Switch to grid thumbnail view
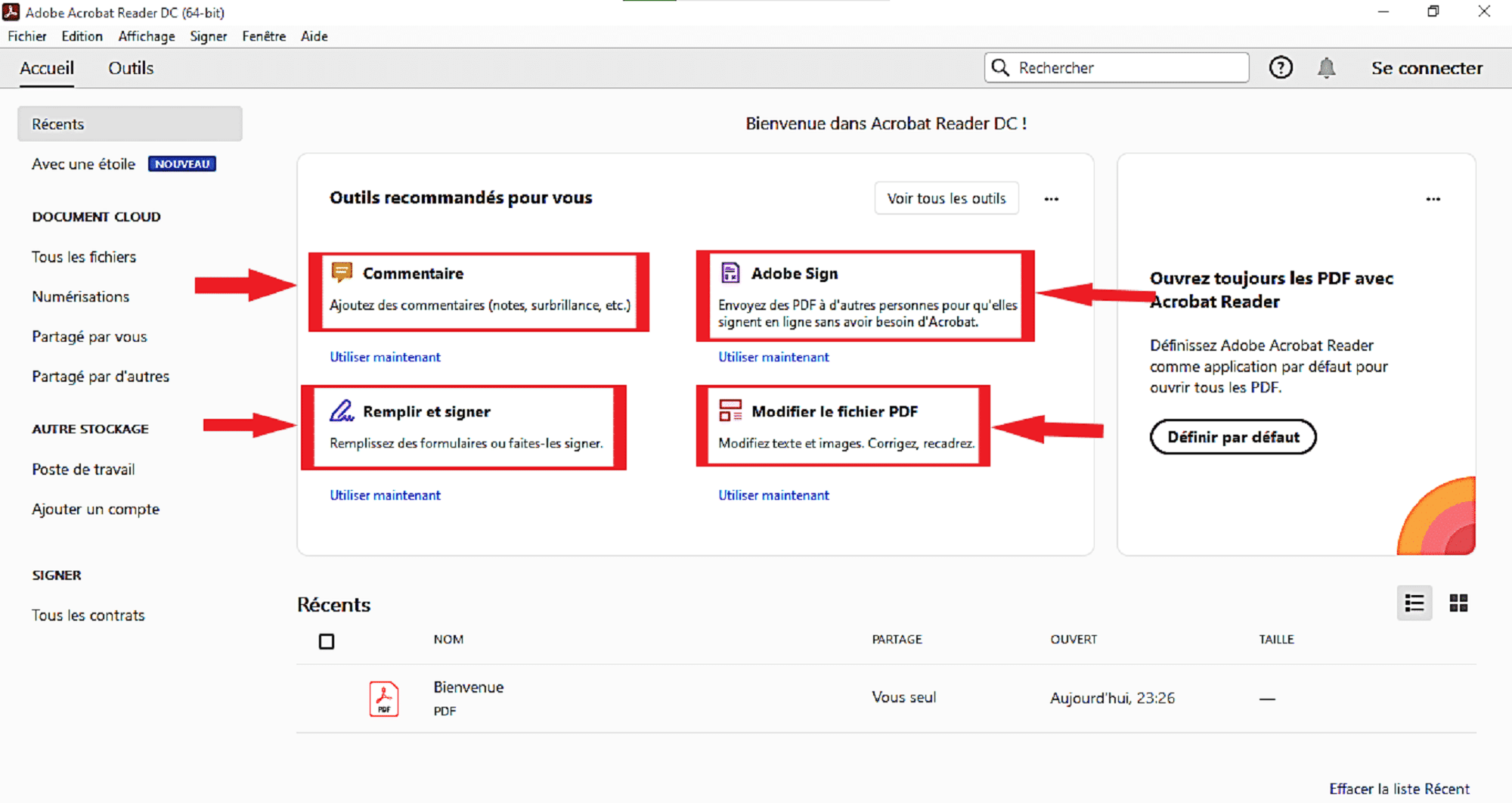The height and width of the screenshot is (803, 1512). click(1458, 603)
